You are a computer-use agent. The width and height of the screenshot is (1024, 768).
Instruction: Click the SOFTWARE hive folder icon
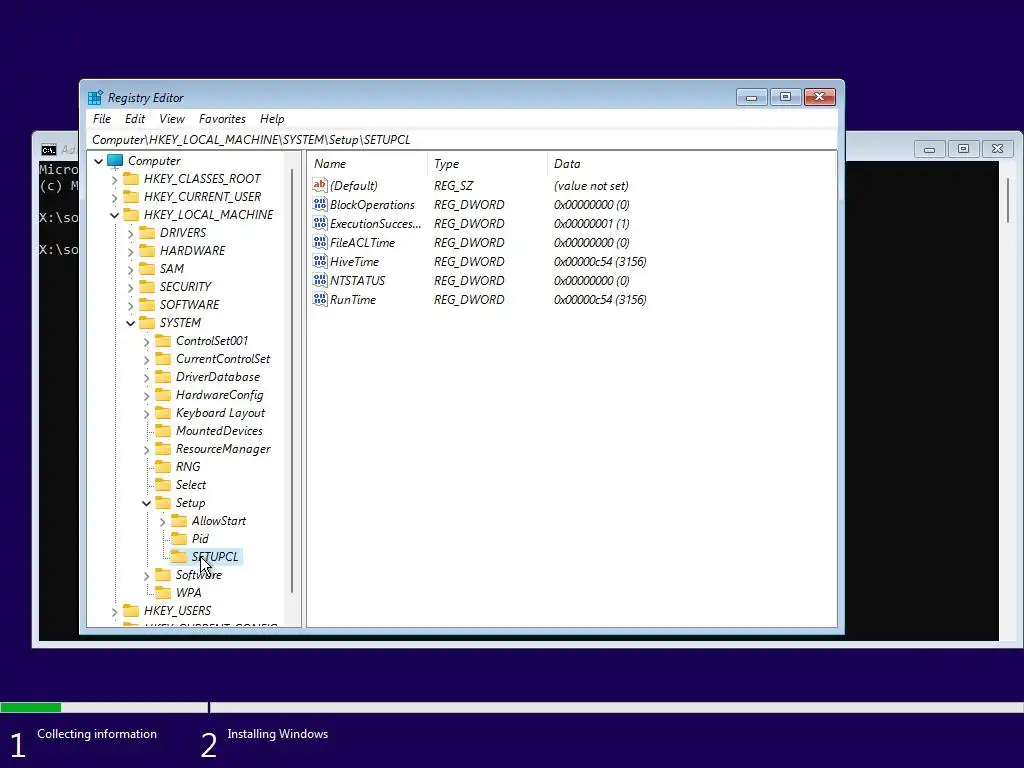pos(147,305)
